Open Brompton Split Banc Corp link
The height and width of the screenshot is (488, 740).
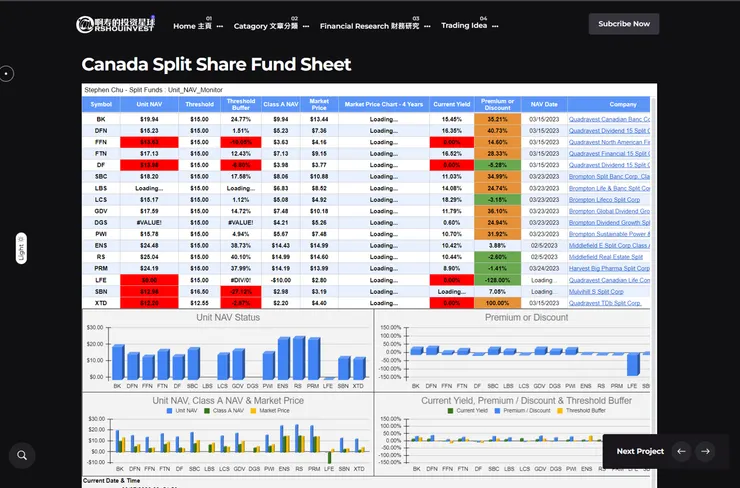tap(609, 177)
